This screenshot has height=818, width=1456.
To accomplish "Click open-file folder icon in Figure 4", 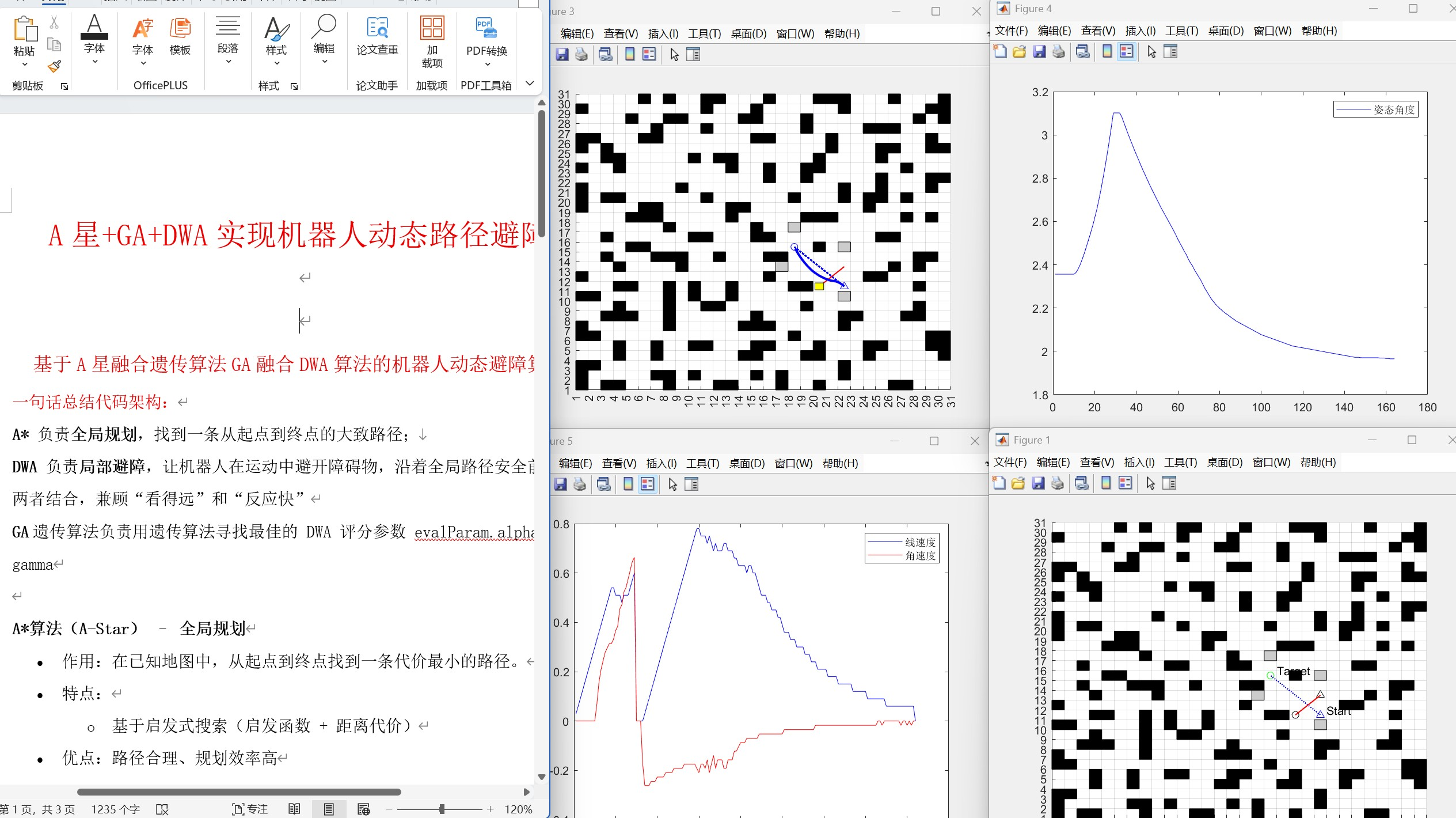I will (1020, 52).
